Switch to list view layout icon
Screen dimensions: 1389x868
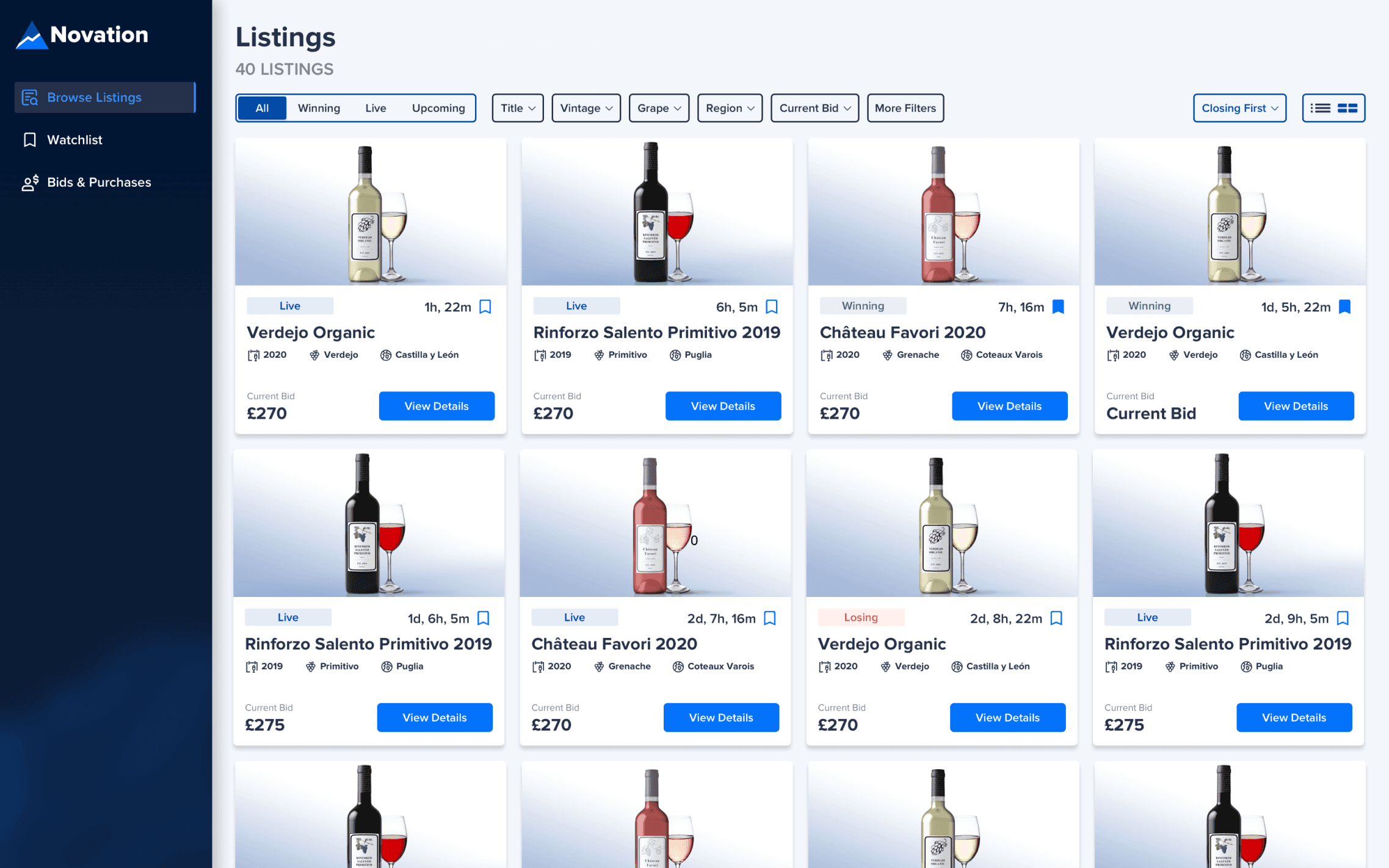pyautogui.click(x=1319, y=108)
